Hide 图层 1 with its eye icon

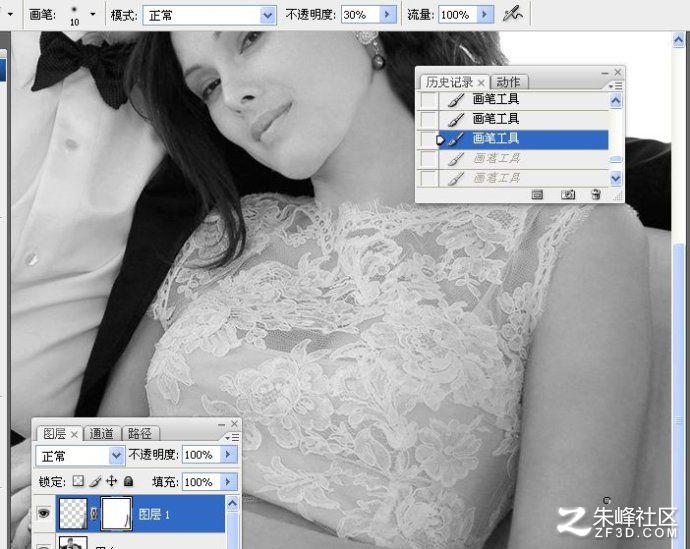(x=43, y=513)
